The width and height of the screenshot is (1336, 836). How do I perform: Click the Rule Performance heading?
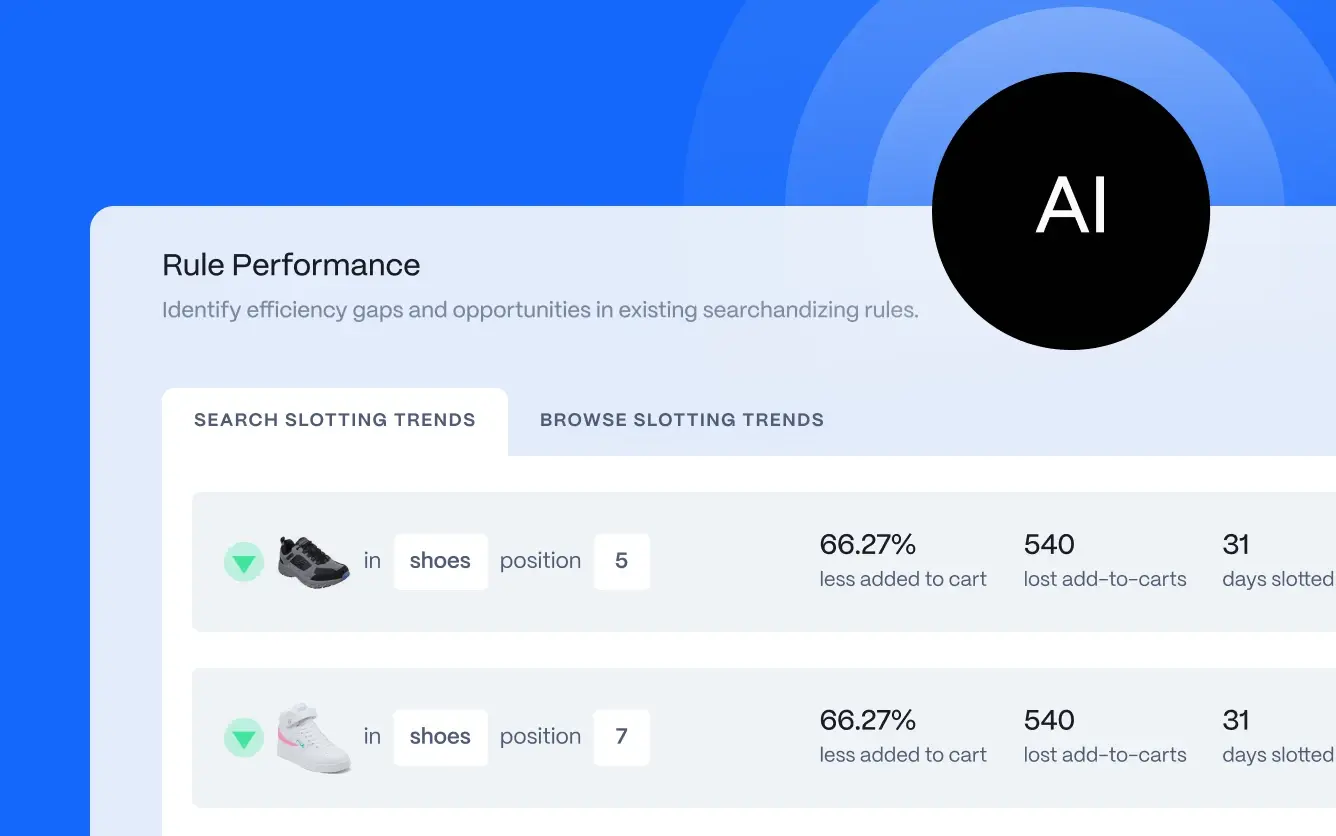point(291,265)
